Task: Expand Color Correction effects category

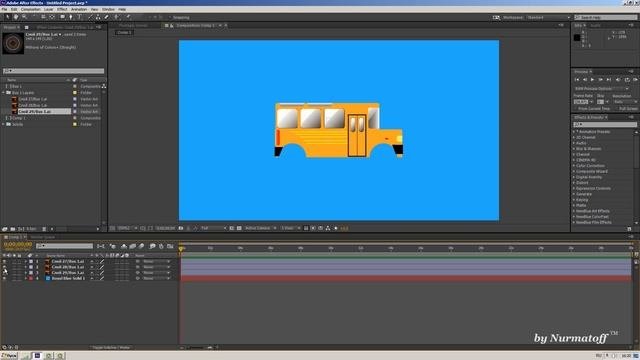Action: (x=573, y=166)
